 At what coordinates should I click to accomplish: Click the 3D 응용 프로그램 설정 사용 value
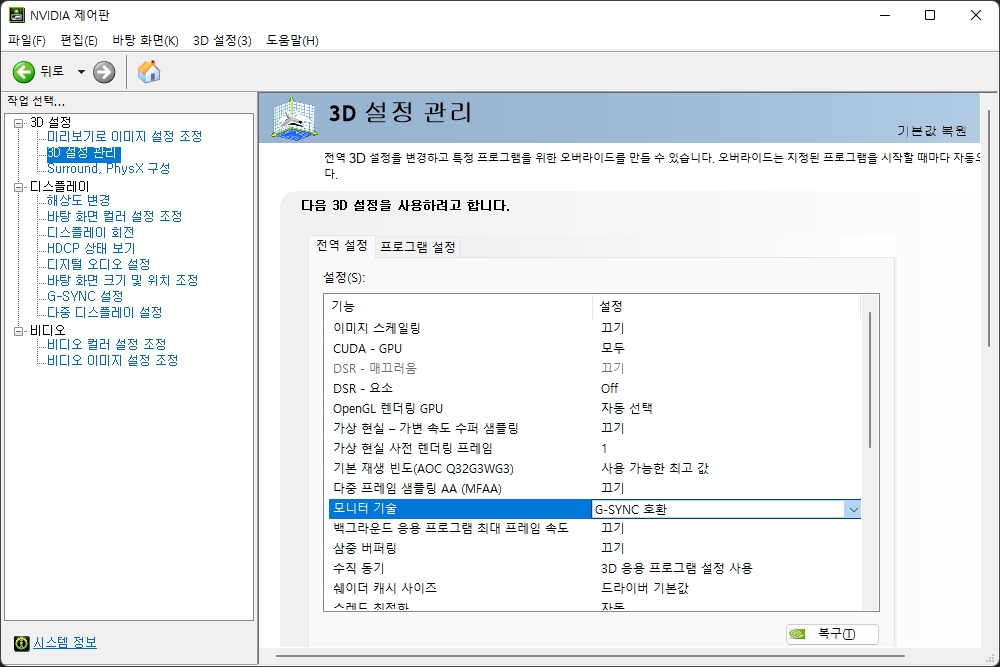pos(677,568)
